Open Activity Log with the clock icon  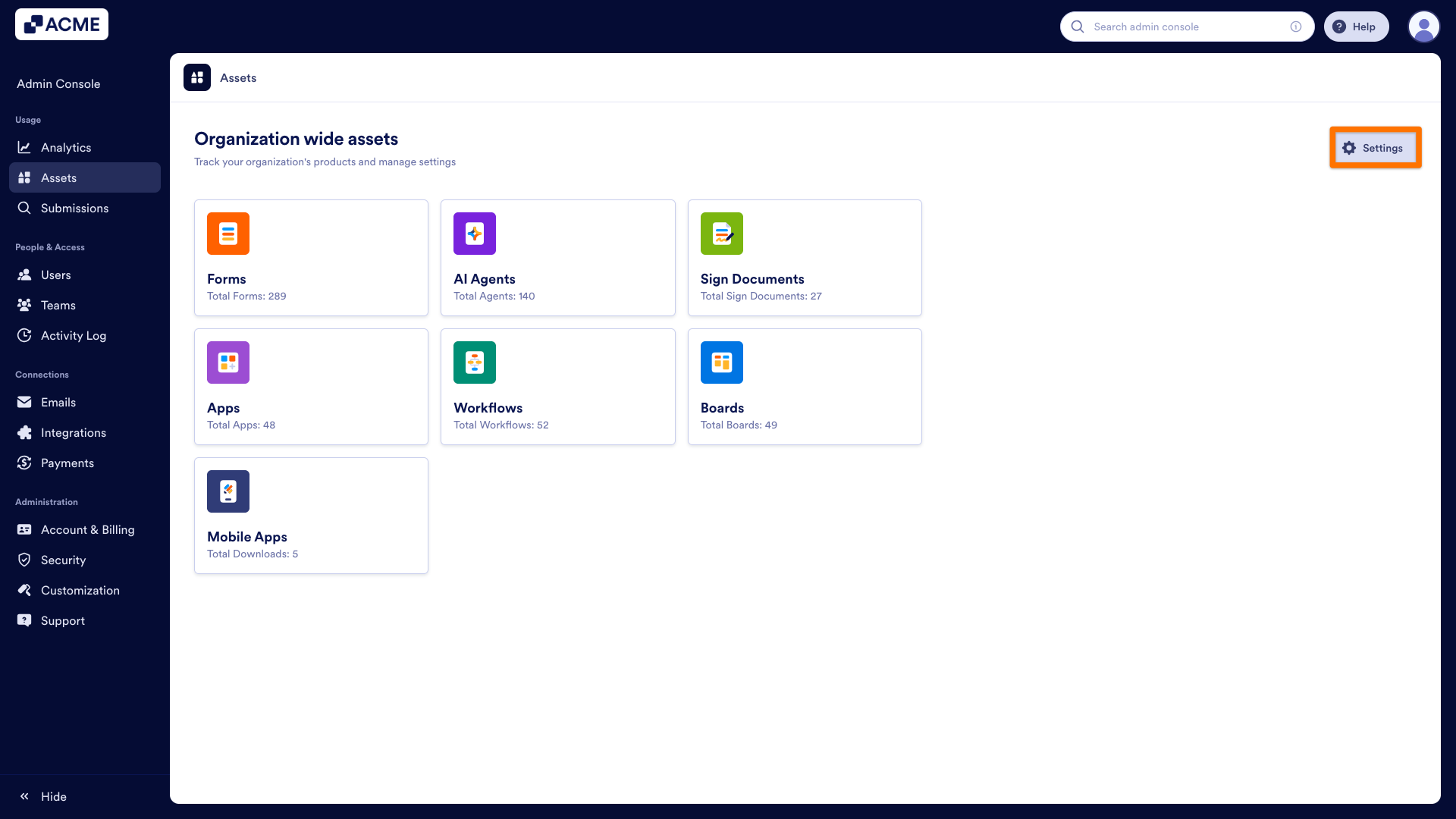click(25, 335)
